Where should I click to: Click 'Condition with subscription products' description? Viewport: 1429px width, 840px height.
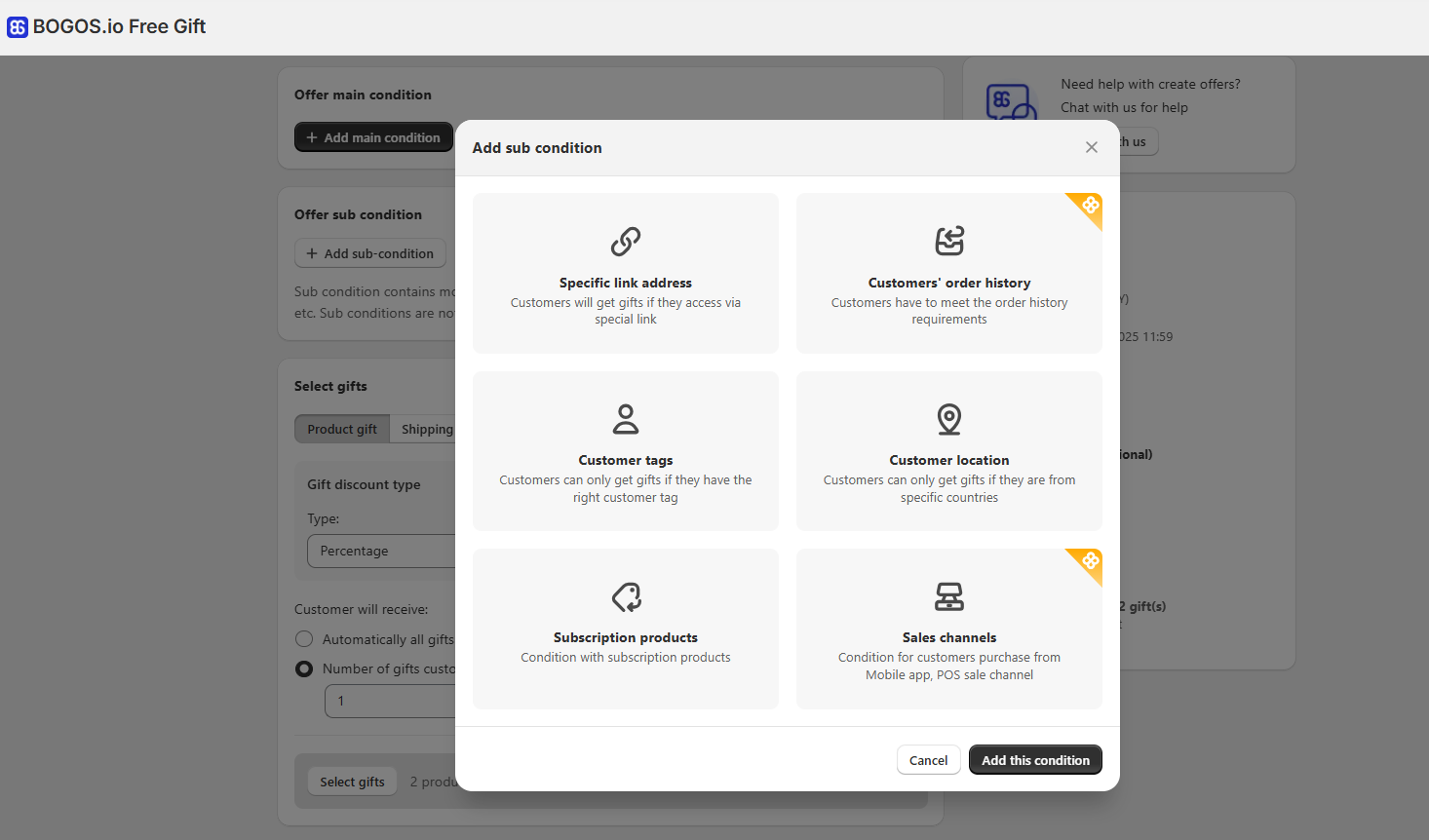tap(626, 658)
